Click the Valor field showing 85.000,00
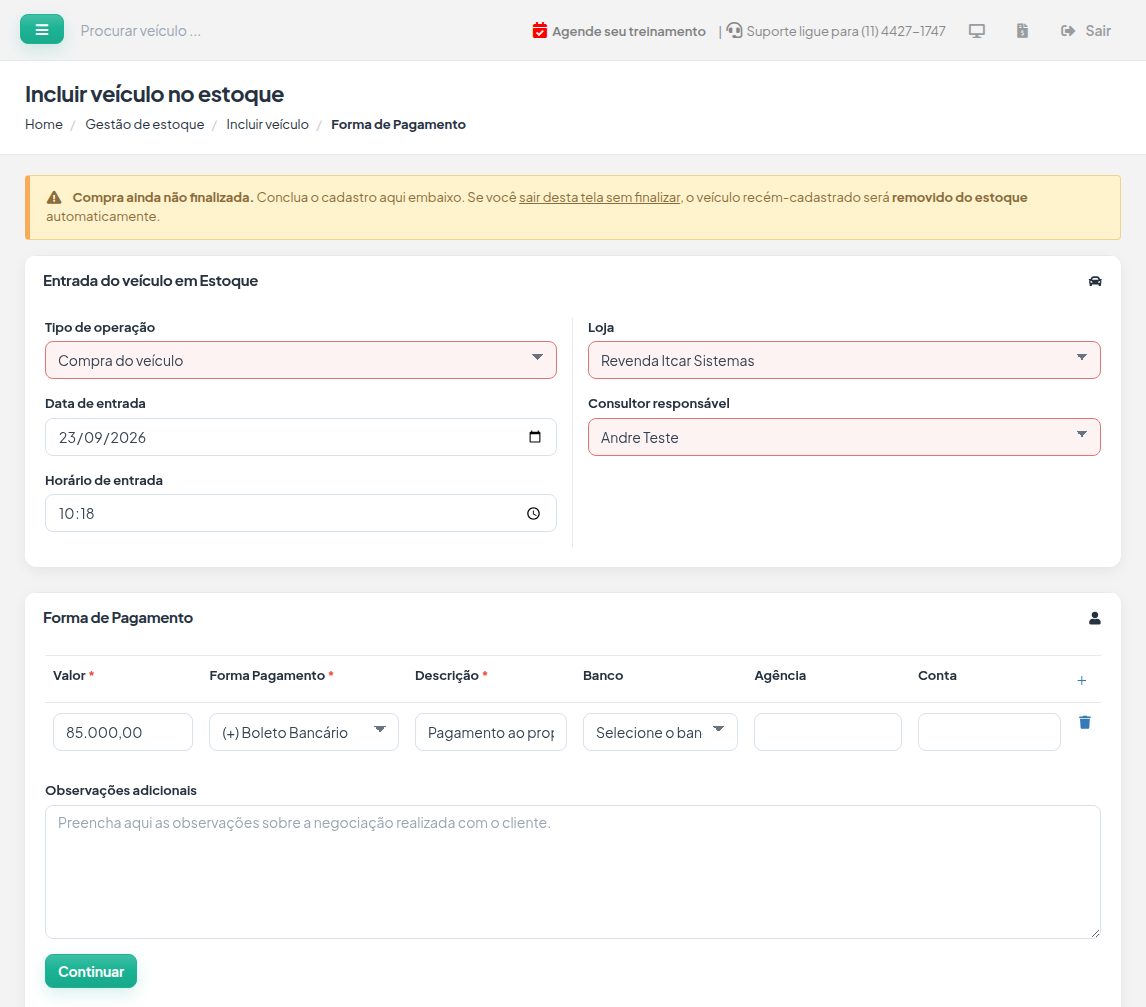 click(x=123, y=732)
